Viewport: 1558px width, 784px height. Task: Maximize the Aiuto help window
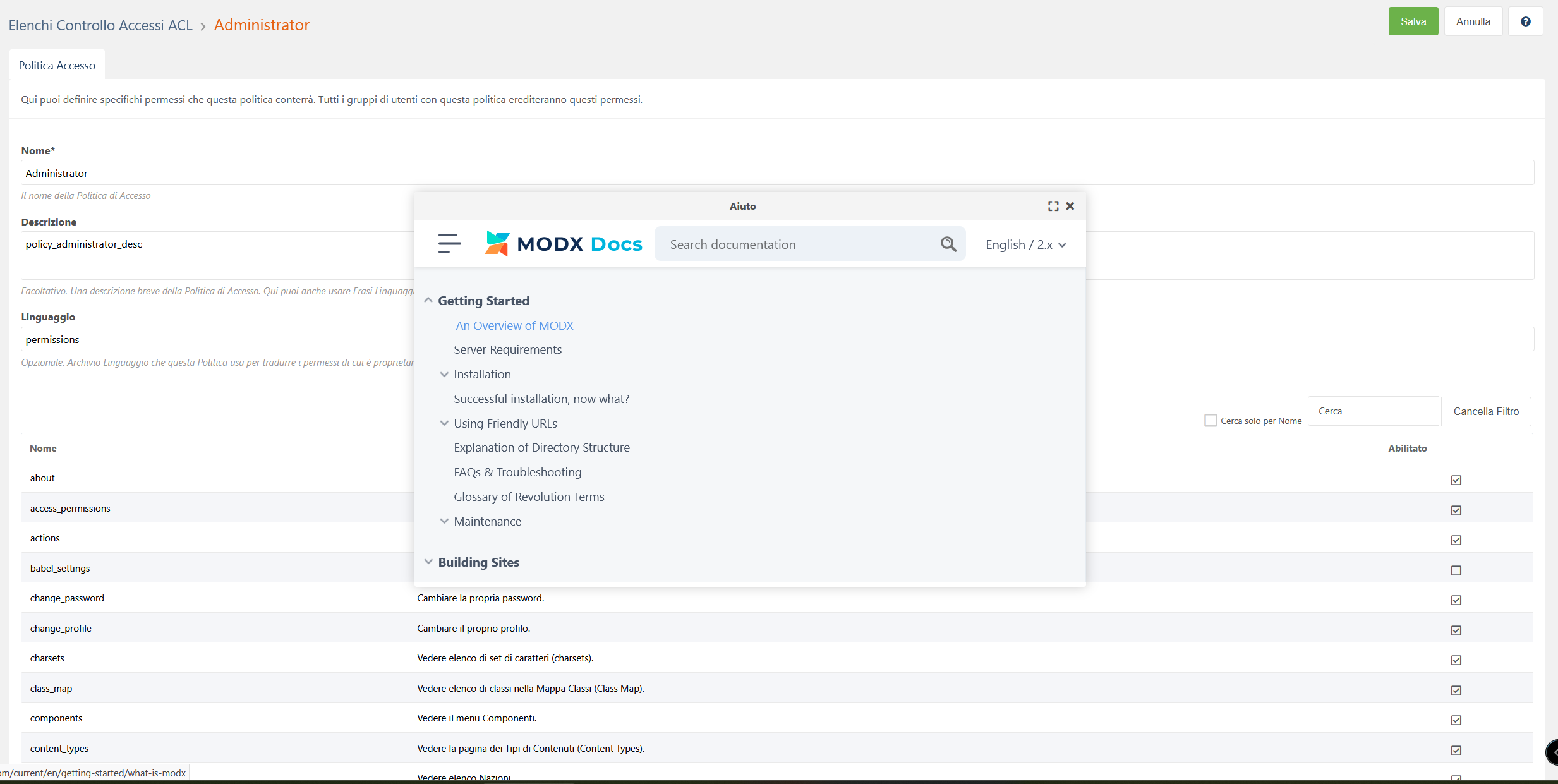point(1053,206)
